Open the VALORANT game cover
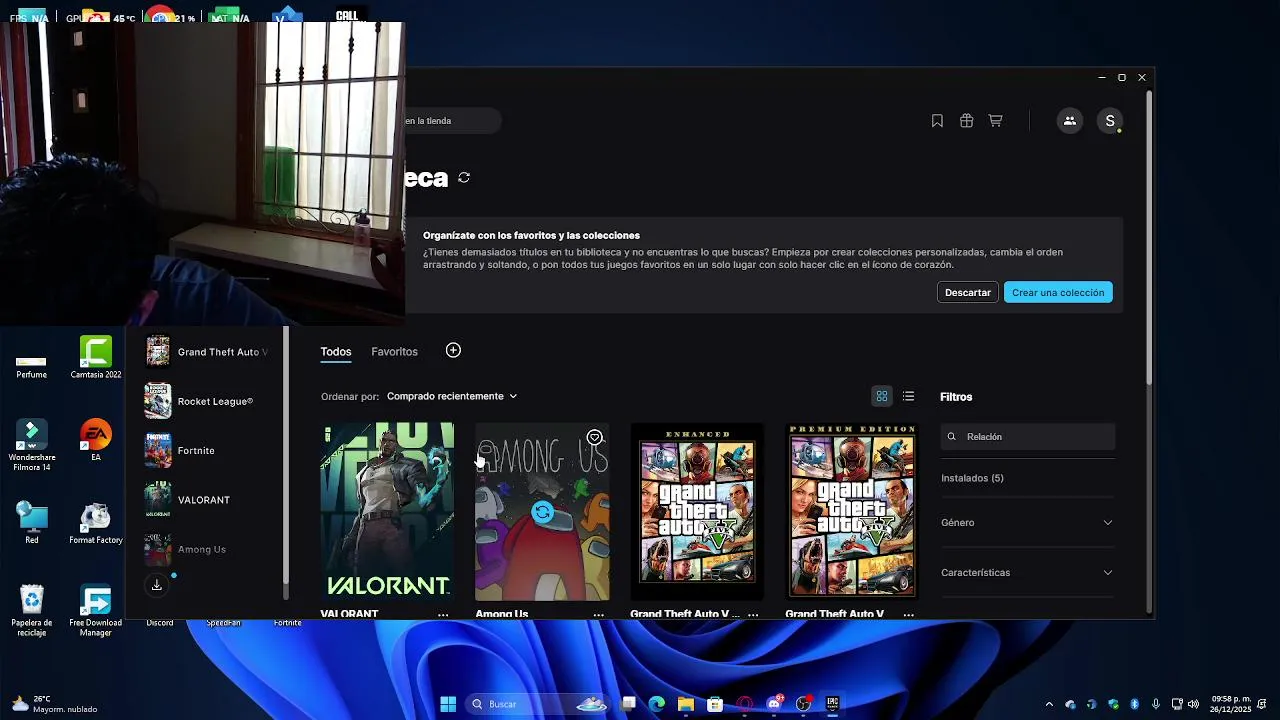This screenshot has height=720, width=1280. [x=387, y=511]
